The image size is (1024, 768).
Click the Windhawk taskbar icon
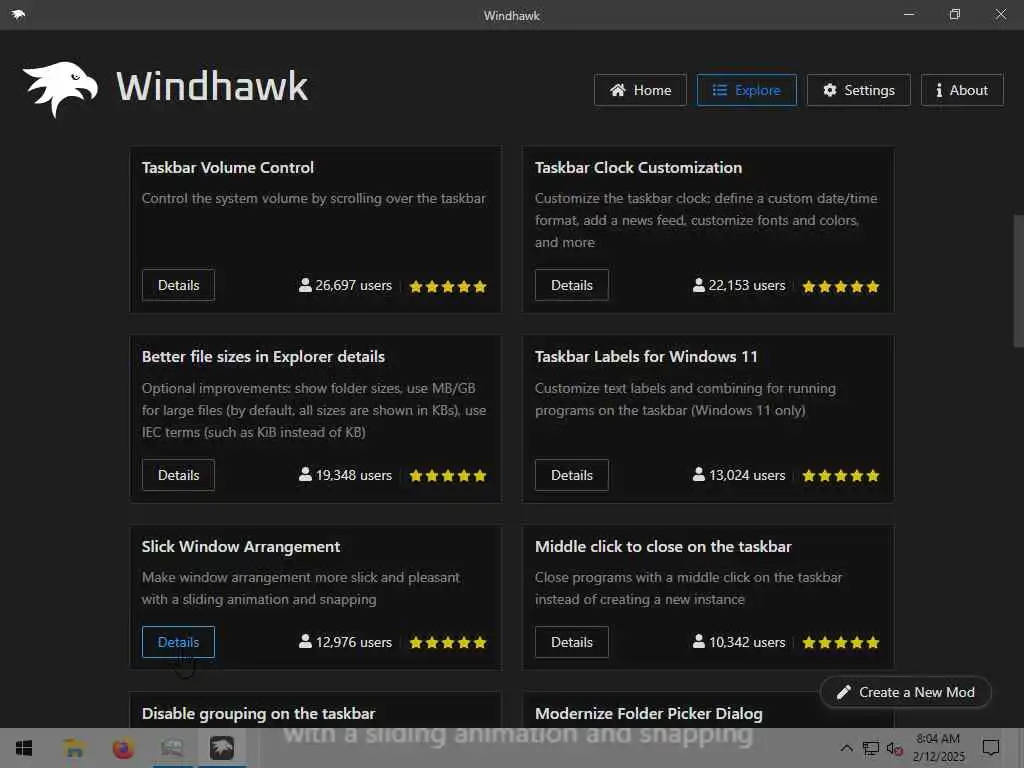(221, 748)
